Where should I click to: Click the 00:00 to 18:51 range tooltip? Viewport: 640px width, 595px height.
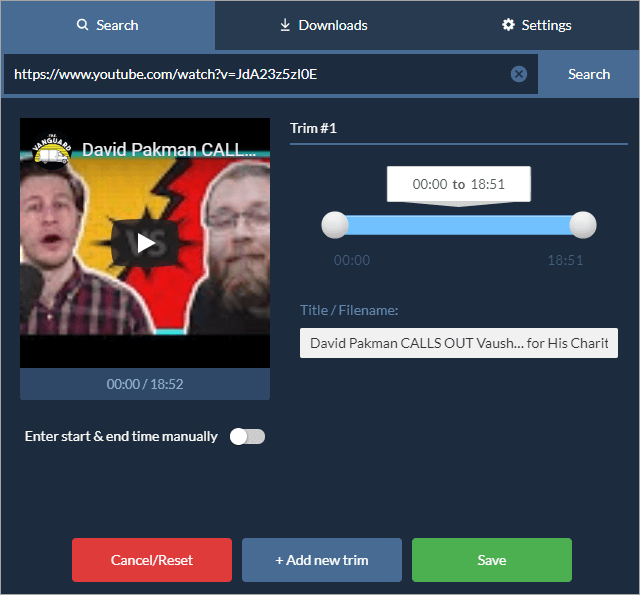[x=458, y=185]
